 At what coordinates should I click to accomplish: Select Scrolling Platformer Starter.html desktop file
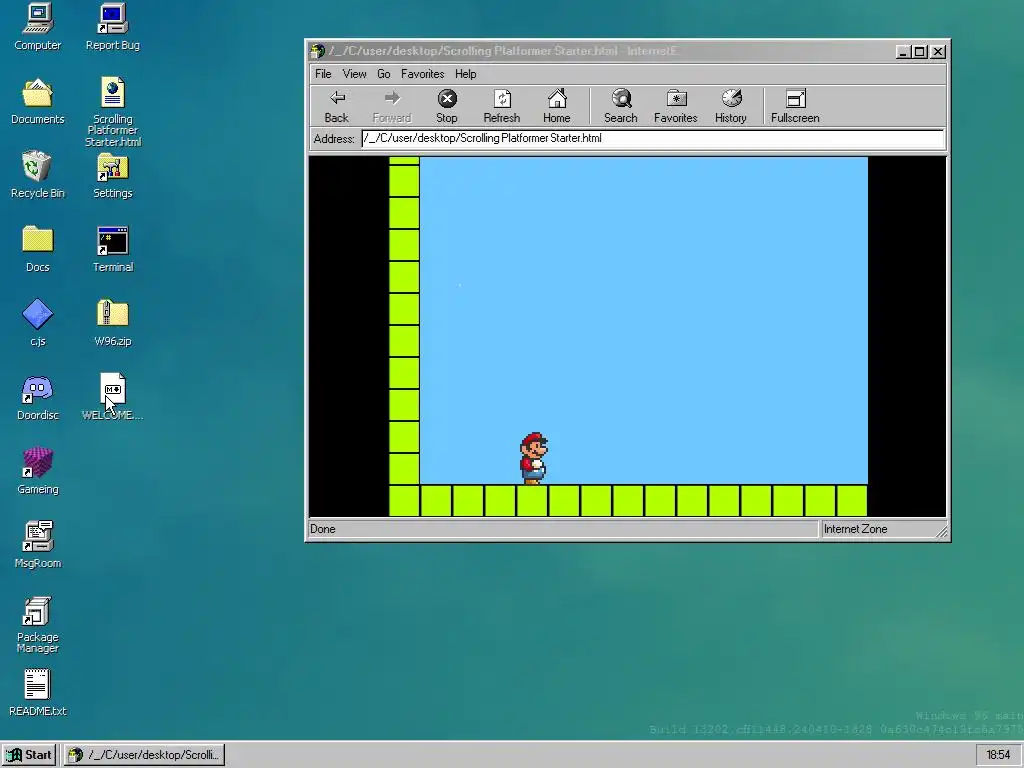click(113, 112)
